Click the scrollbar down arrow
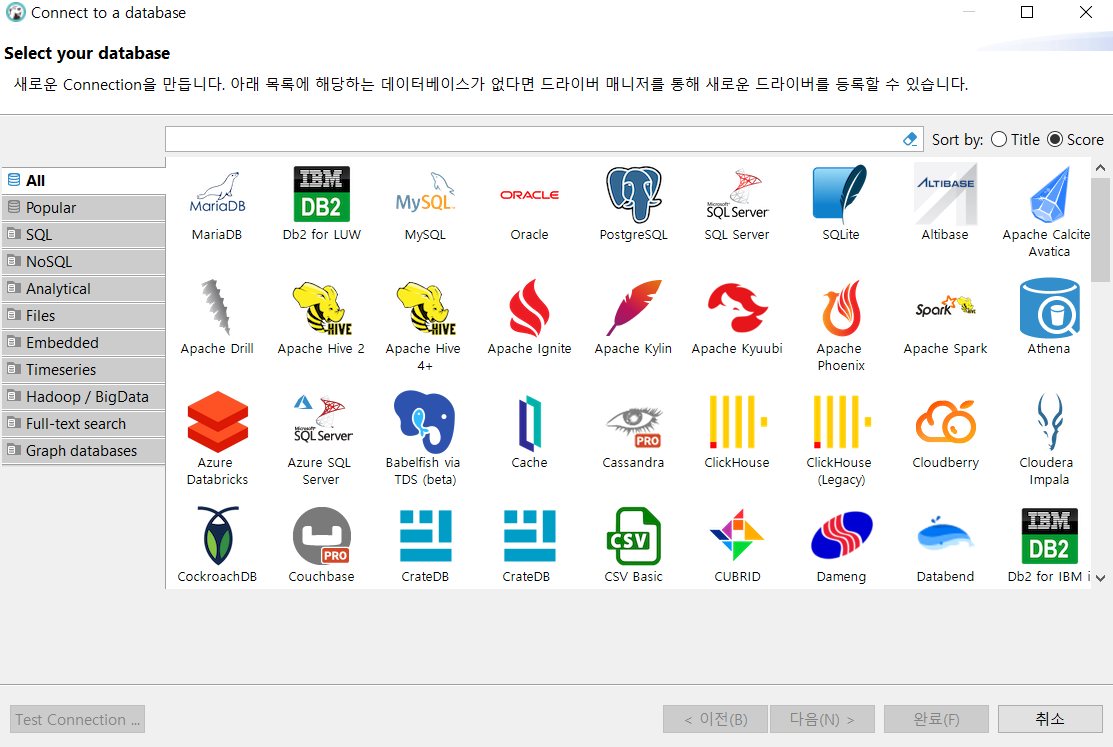Viewport: 1113px width, 747px height. coord(1100,578)
